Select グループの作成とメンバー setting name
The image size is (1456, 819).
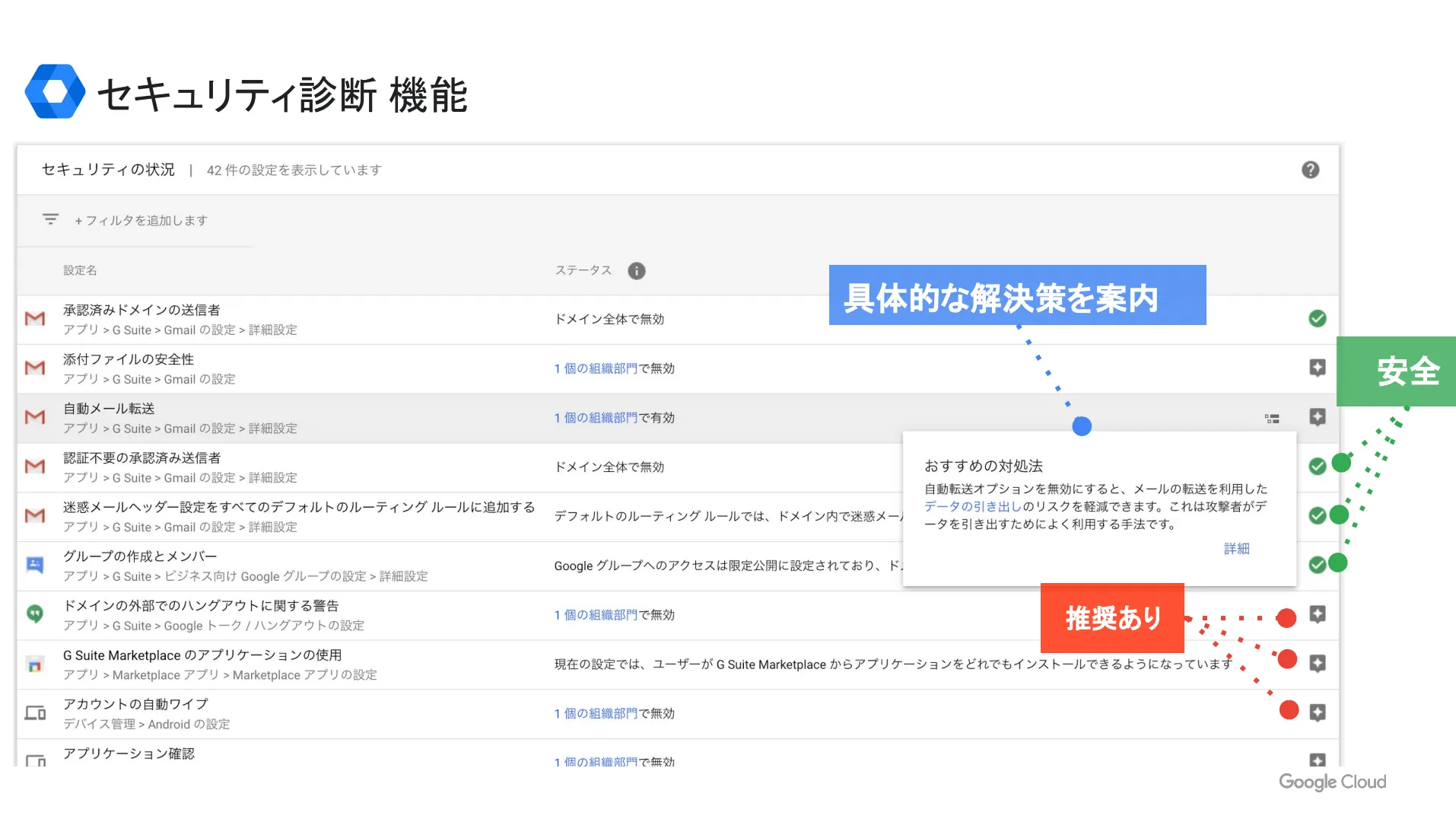pos(140,556)
